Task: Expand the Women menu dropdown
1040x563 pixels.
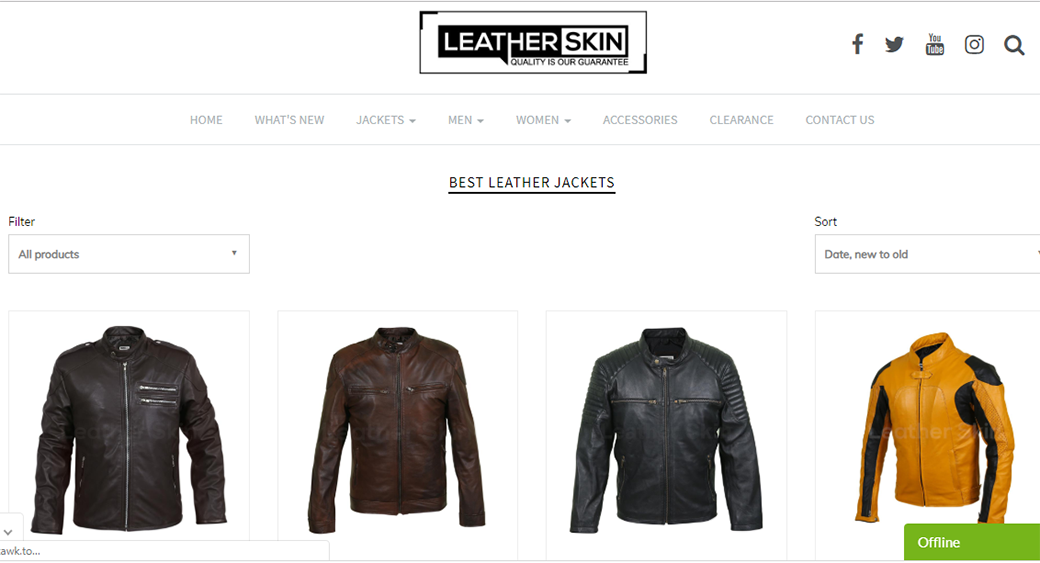Action: pyautogui.click(x=543, y=120)
